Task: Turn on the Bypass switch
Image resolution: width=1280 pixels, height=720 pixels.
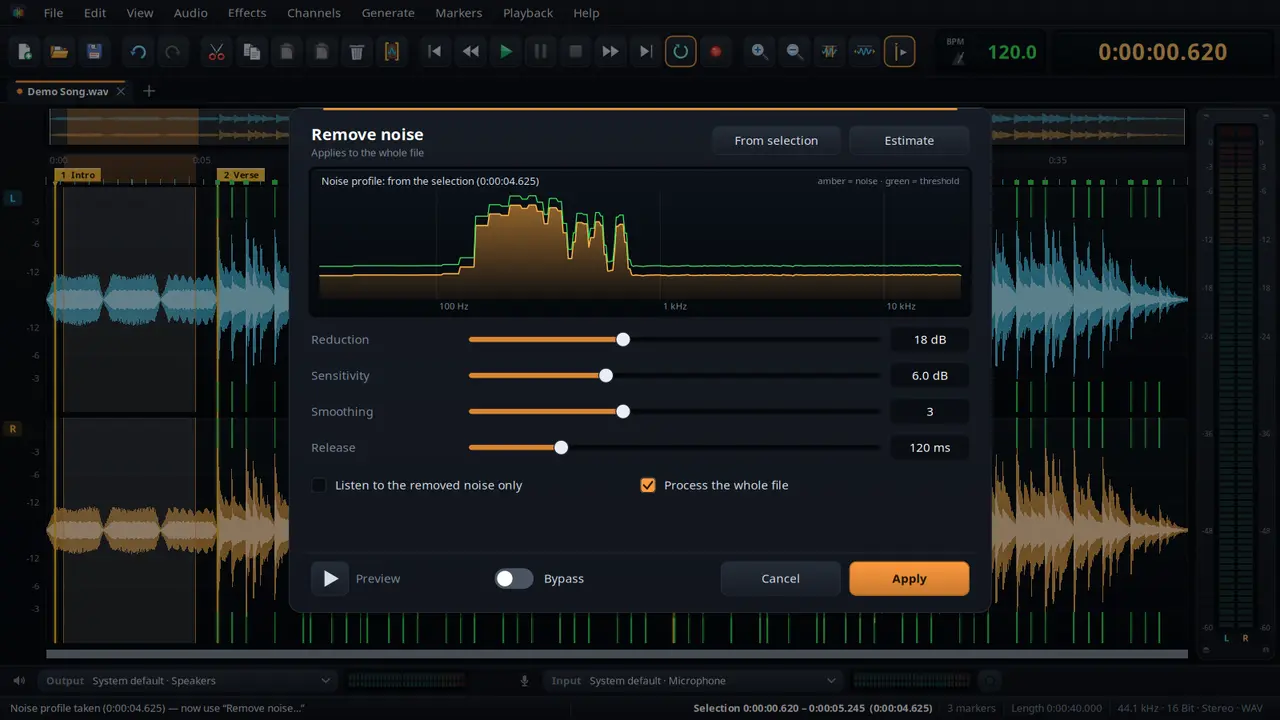Action: coord(514,578)
